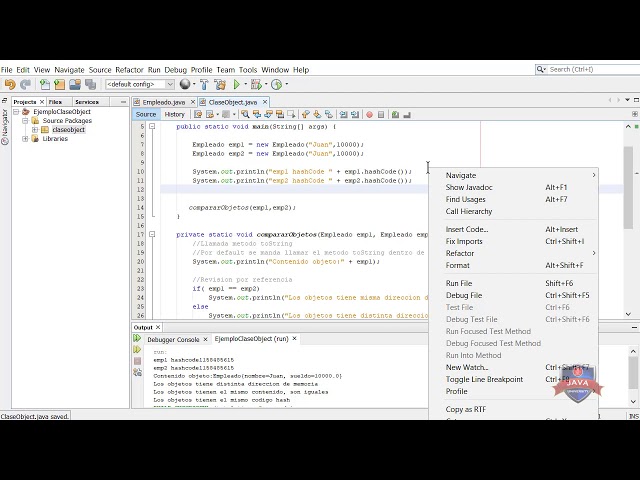Click the Redo icon in the main toolbar
The width and height of the screenshot is (640, 480).
(25, 84)
